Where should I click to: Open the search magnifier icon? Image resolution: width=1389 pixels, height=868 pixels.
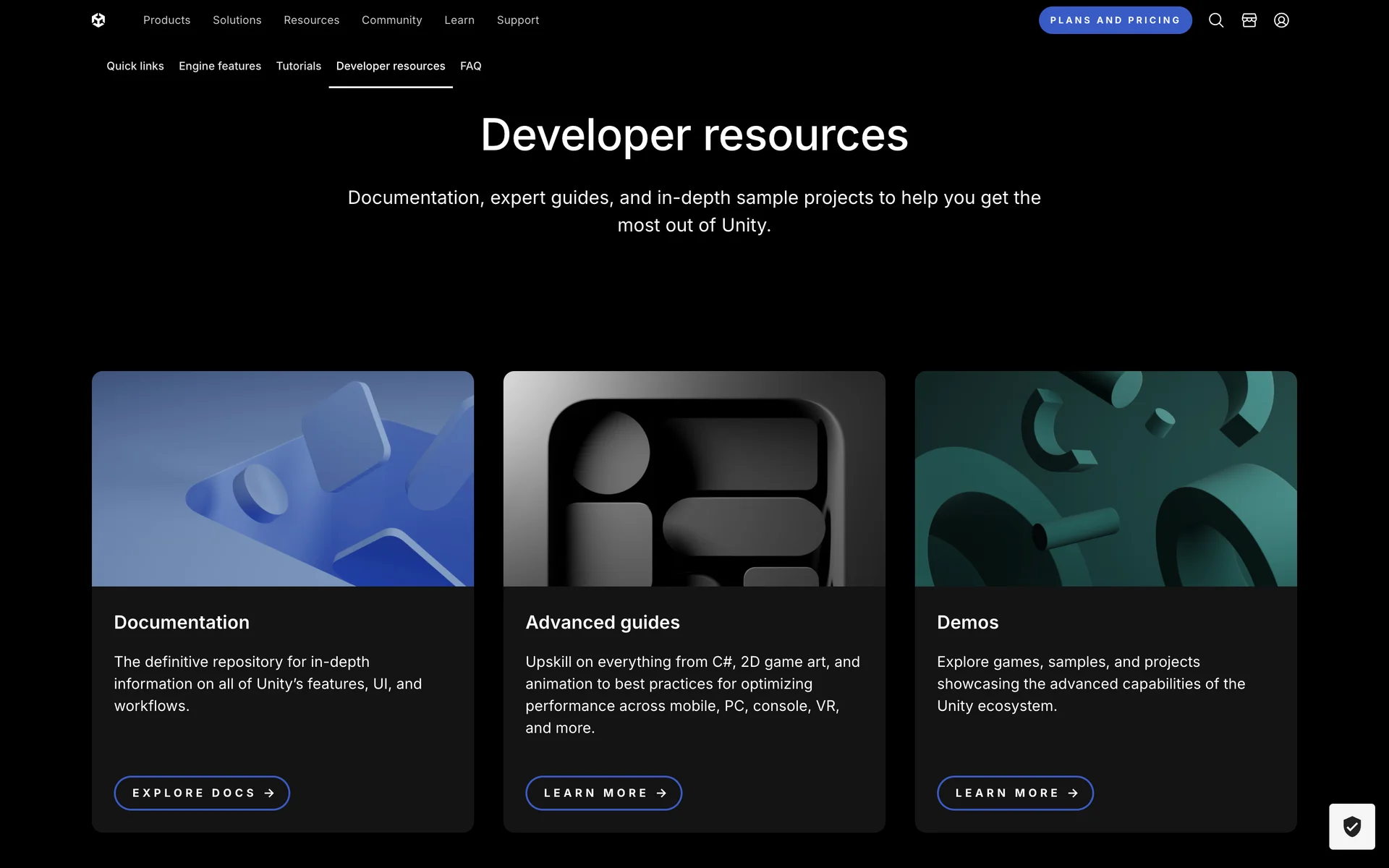point(1216,20)
